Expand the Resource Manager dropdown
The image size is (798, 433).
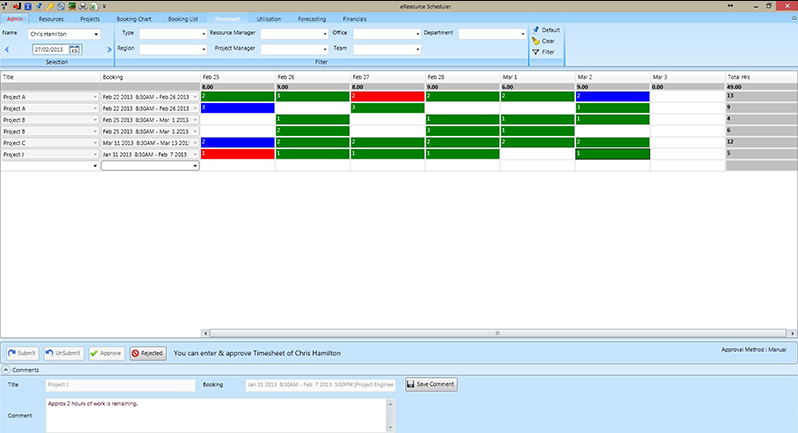click(325, 34)
